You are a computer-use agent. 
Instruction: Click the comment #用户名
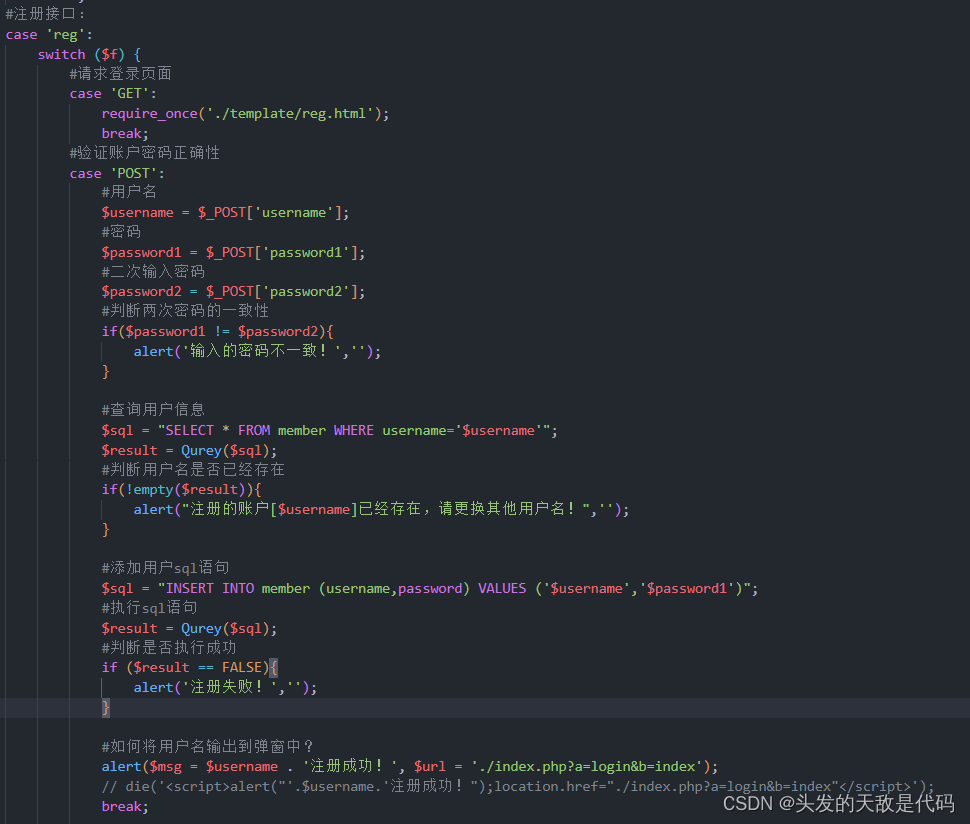[129, 192]
